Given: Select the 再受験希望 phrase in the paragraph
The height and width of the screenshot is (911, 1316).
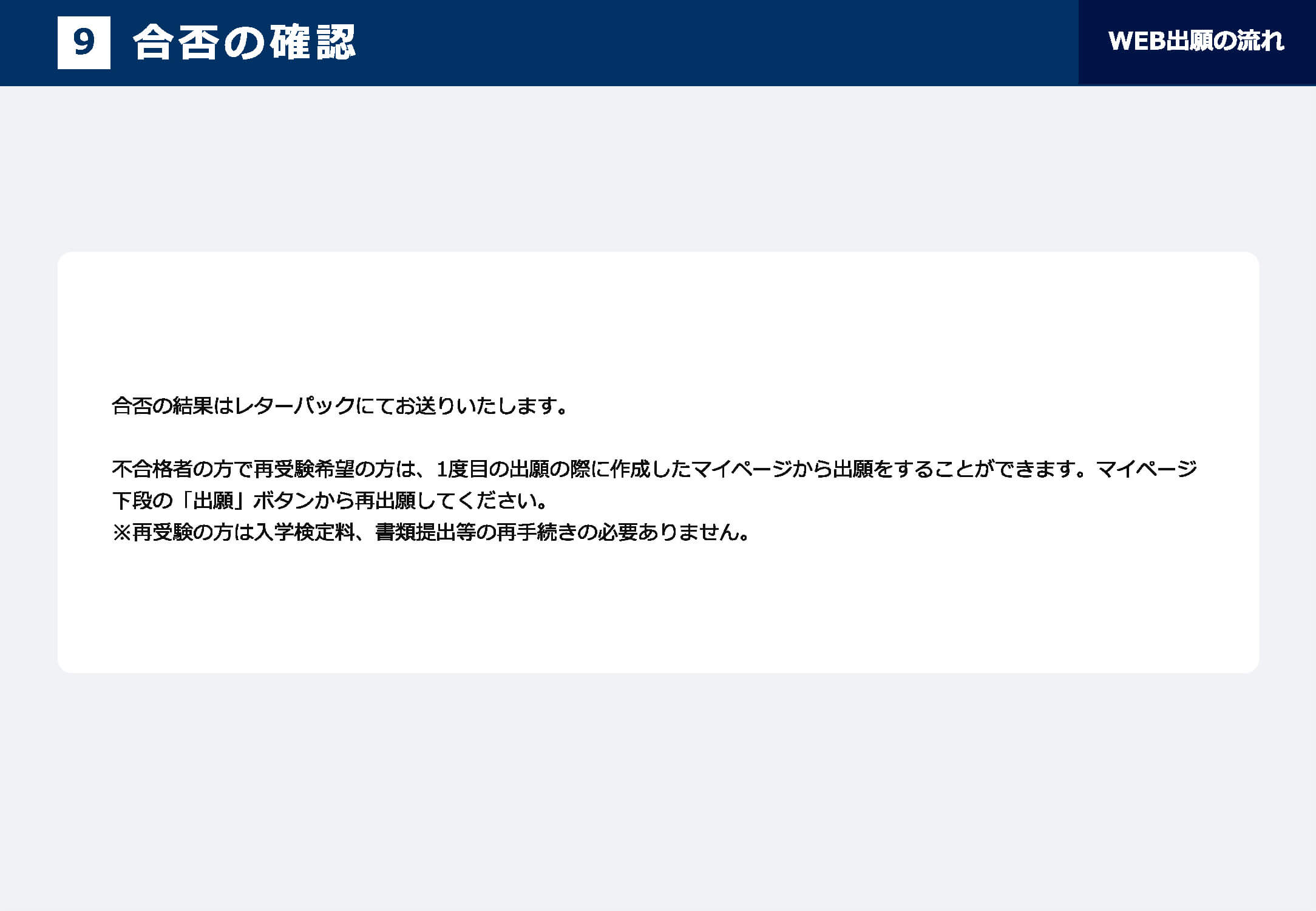Looking at the screenshot, I should 304,469.
